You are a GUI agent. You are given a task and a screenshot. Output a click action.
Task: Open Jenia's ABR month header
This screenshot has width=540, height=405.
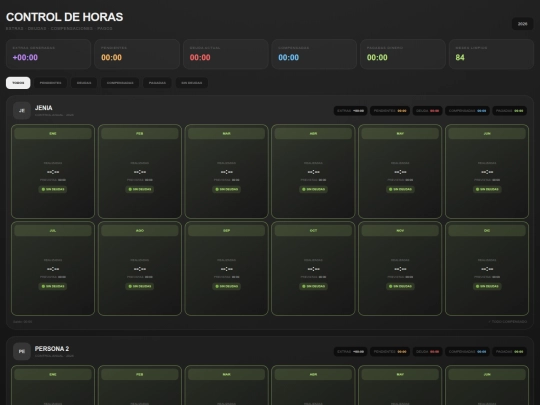(x=313, y=134)
